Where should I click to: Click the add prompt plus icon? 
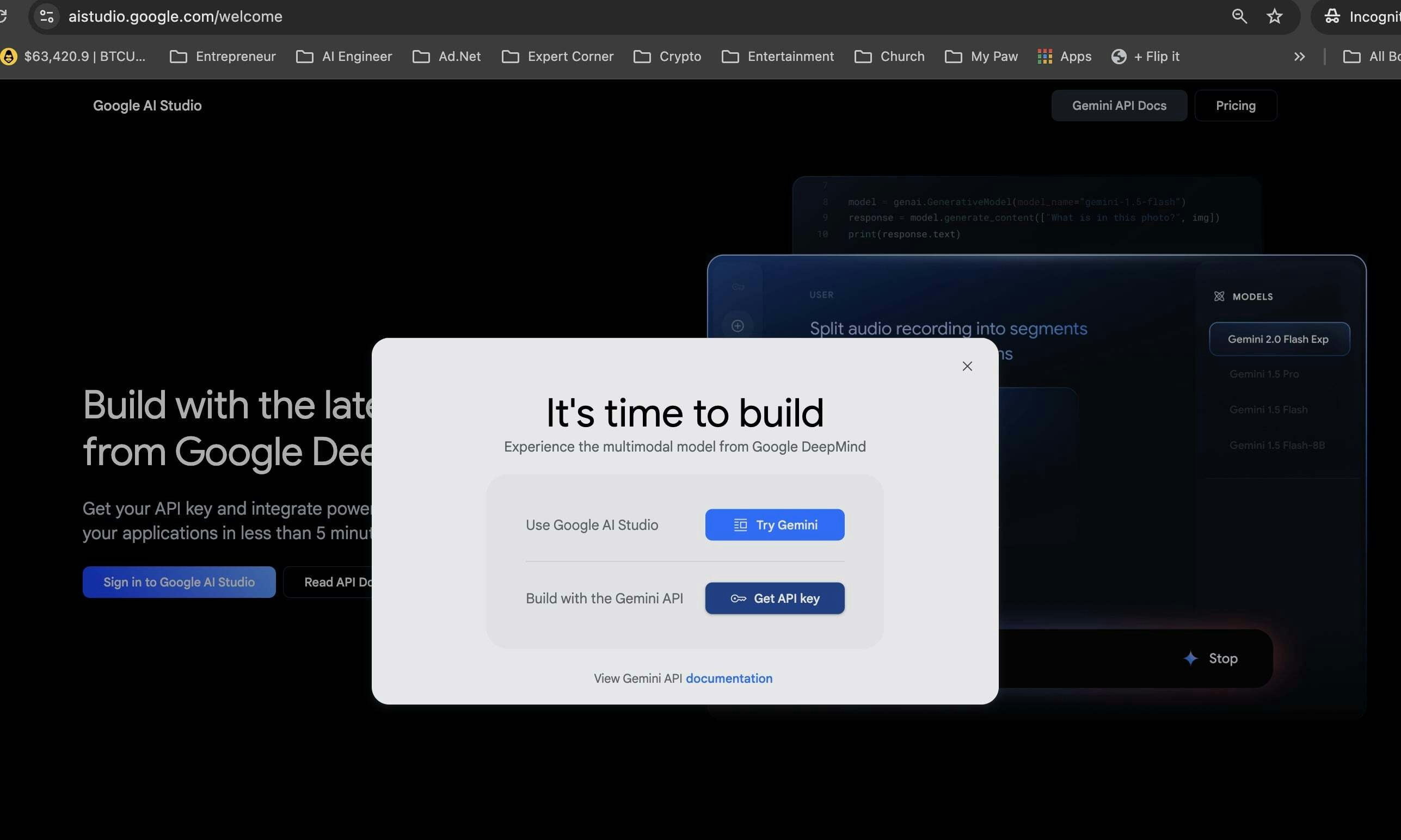738,325
